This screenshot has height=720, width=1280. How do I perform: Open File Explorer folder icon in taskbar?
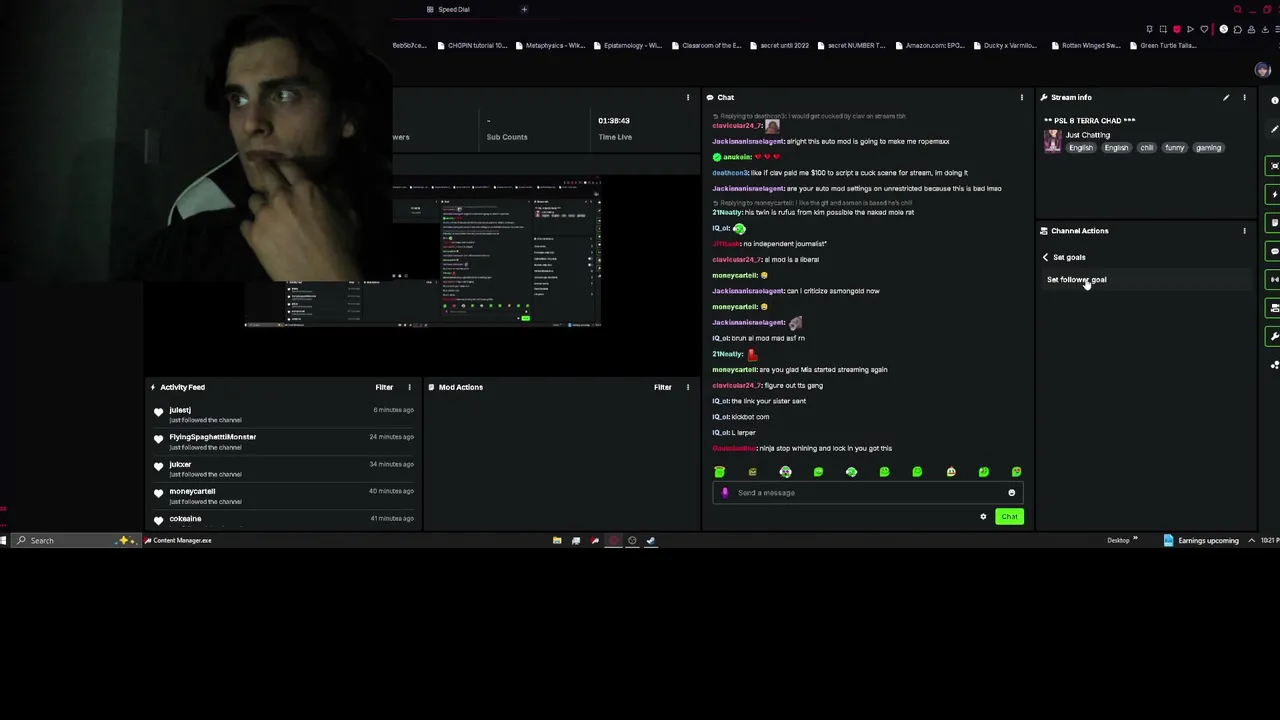pos(557,541)
